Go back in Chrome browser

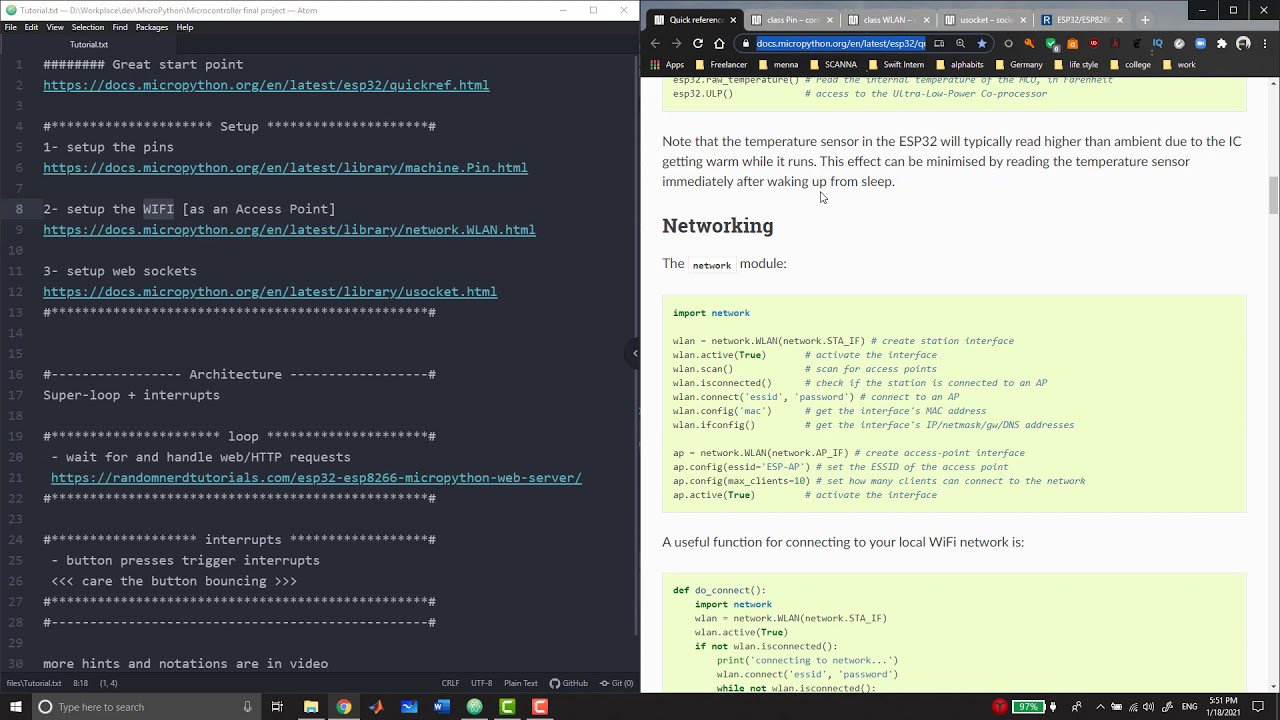pos(655,43)
